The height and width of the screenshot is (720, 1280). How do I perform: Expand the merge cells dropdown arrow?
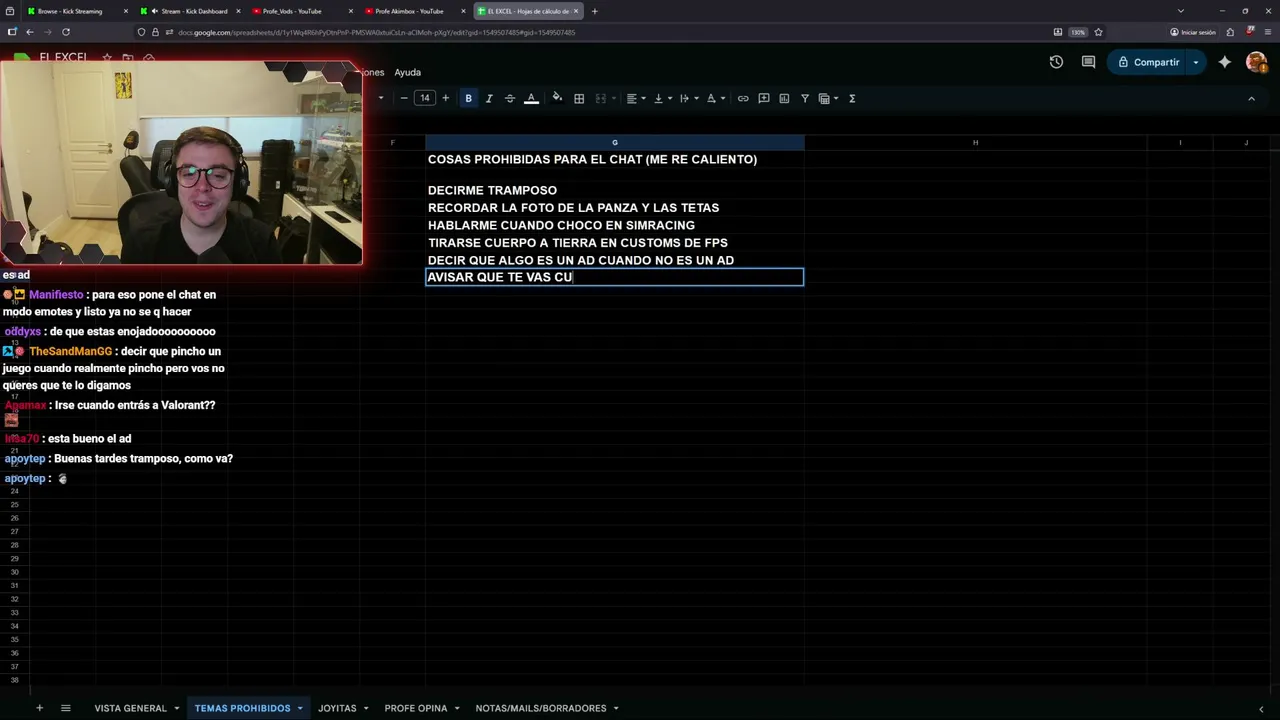point(613,99)
